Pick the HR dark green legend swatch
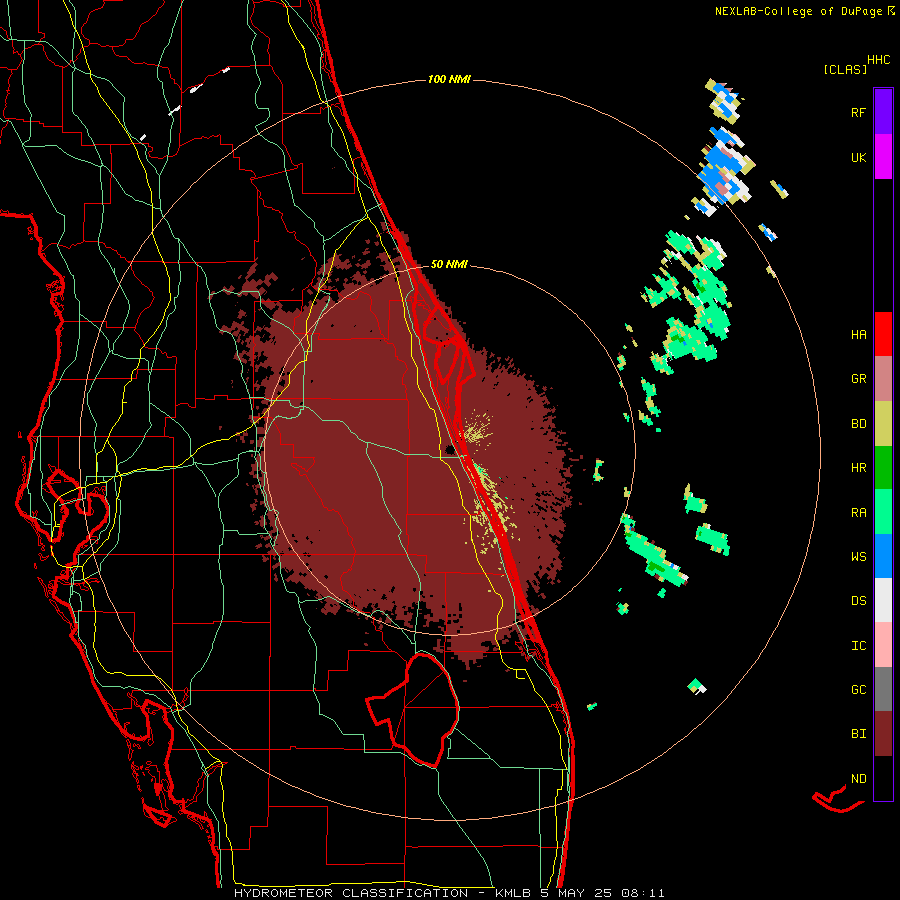Image resolution: width=900 pixels, height=900 pixels. click(x=883, y=468)
